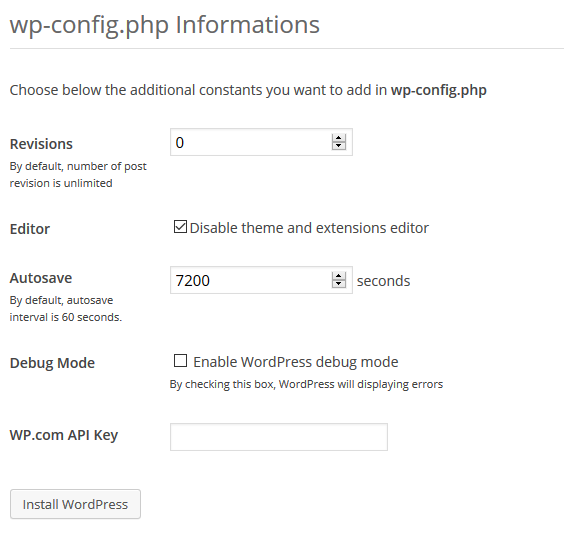Click the 'WordPress will displaying errors' hint text
Screen dimensions: 564x533
point(361,384)
